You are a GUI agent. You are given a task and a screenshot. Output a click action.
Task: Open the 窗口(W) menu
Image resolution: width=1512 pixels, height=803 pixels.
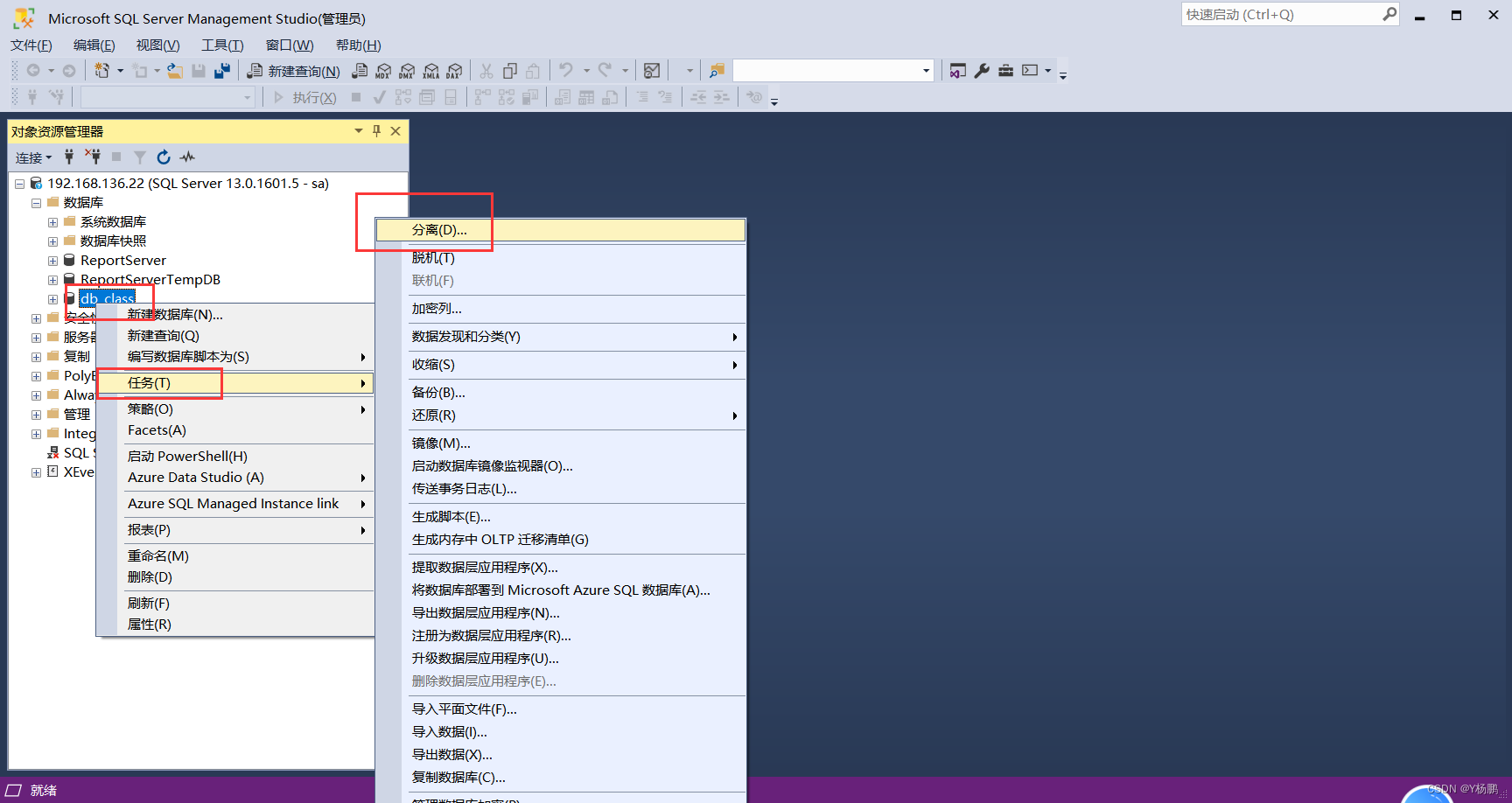290,45
